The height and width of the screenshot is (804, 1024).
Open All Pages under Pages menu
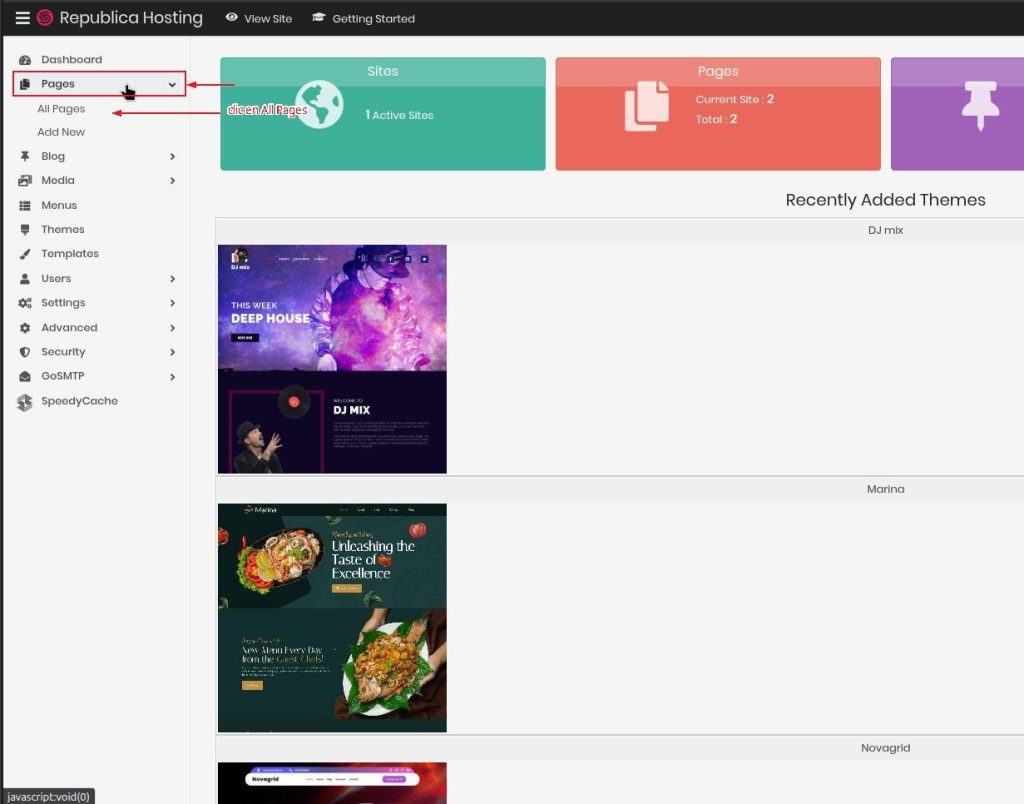click(61, 109)
